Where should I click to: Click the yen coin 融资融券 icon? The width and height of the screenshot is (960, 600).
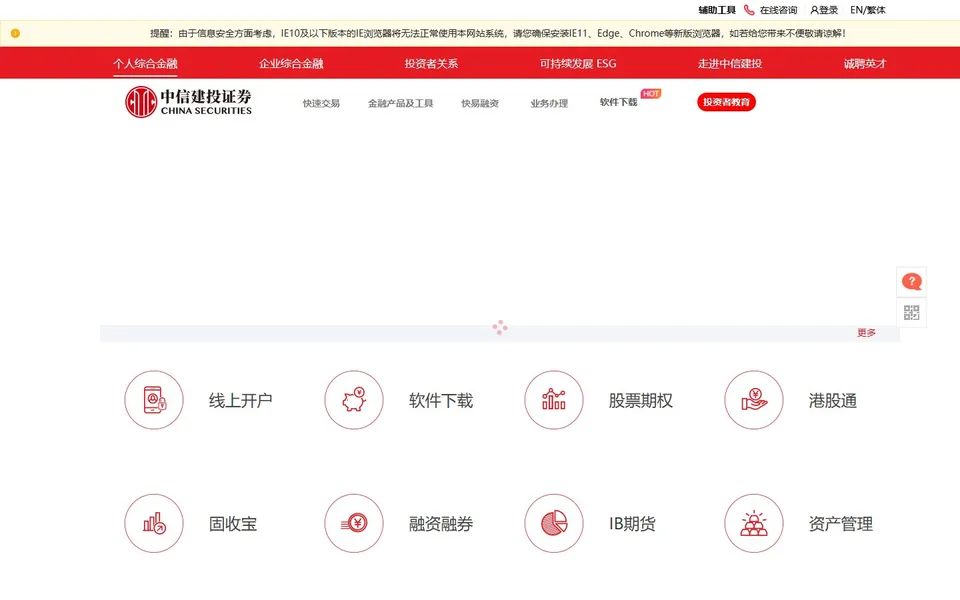pyautogui.click(x=354, y=523)
